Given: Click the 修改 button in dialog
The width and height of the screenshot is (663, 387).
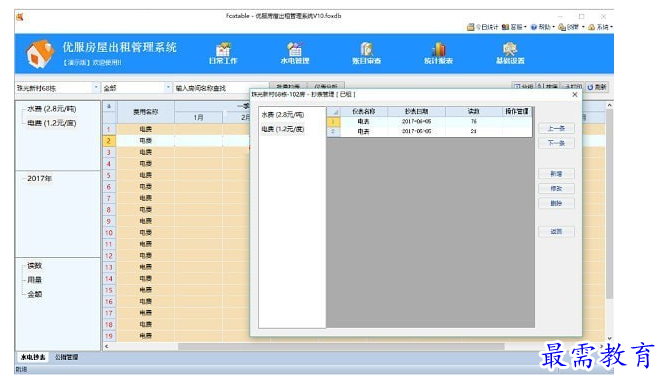Looking at the screenshot, I should 556,189.
